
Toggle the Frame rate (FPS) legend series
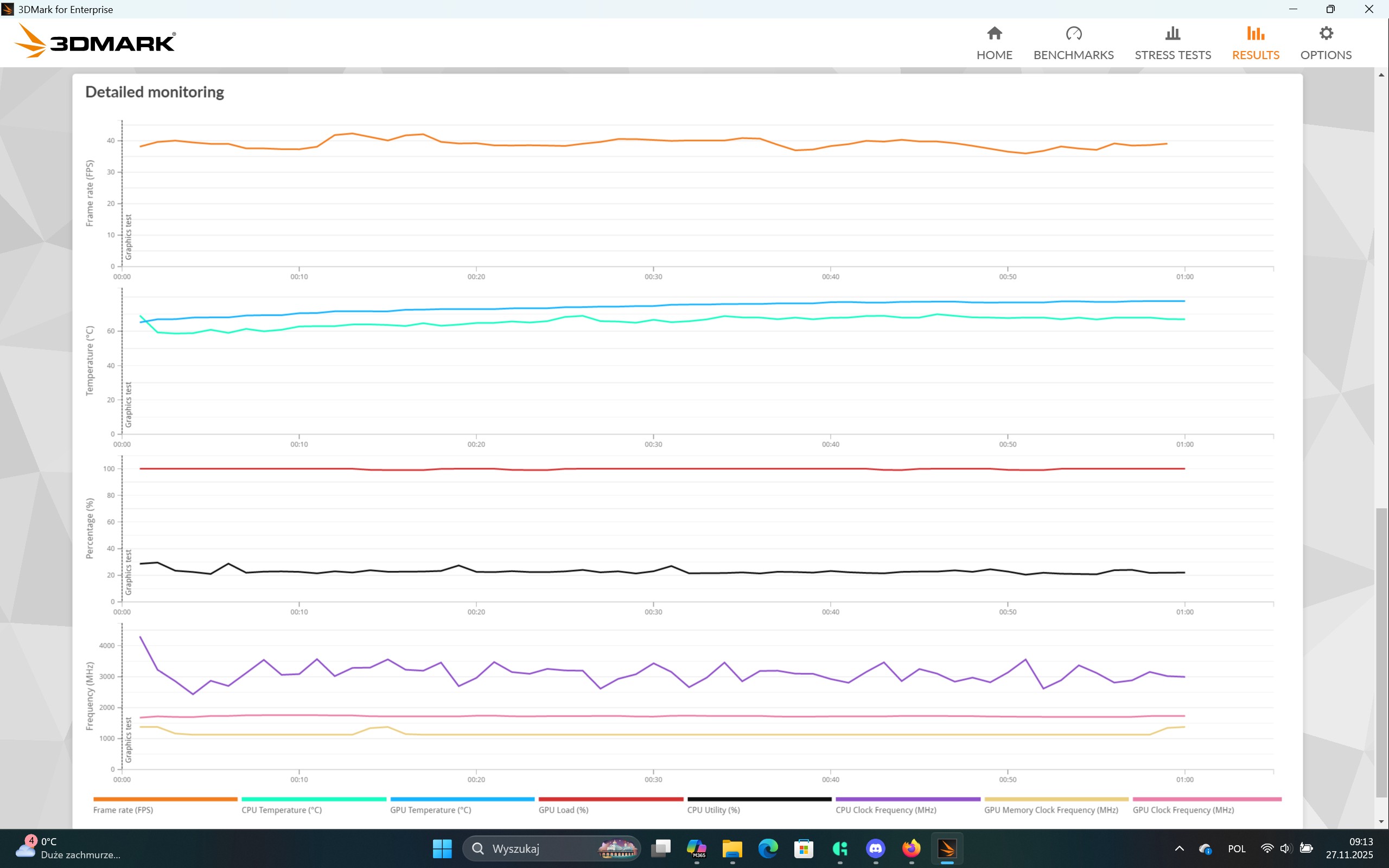[x=123, y=810]
